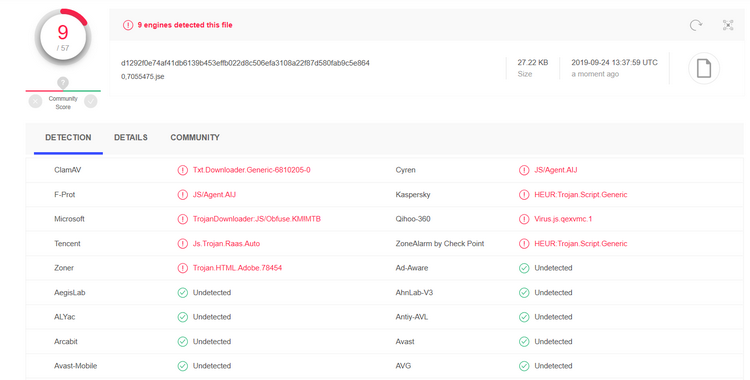The width and height of the screenshot is (750, 380).
Task: Click the AegisLab Undetected text
Action: (x=212, y=292)
